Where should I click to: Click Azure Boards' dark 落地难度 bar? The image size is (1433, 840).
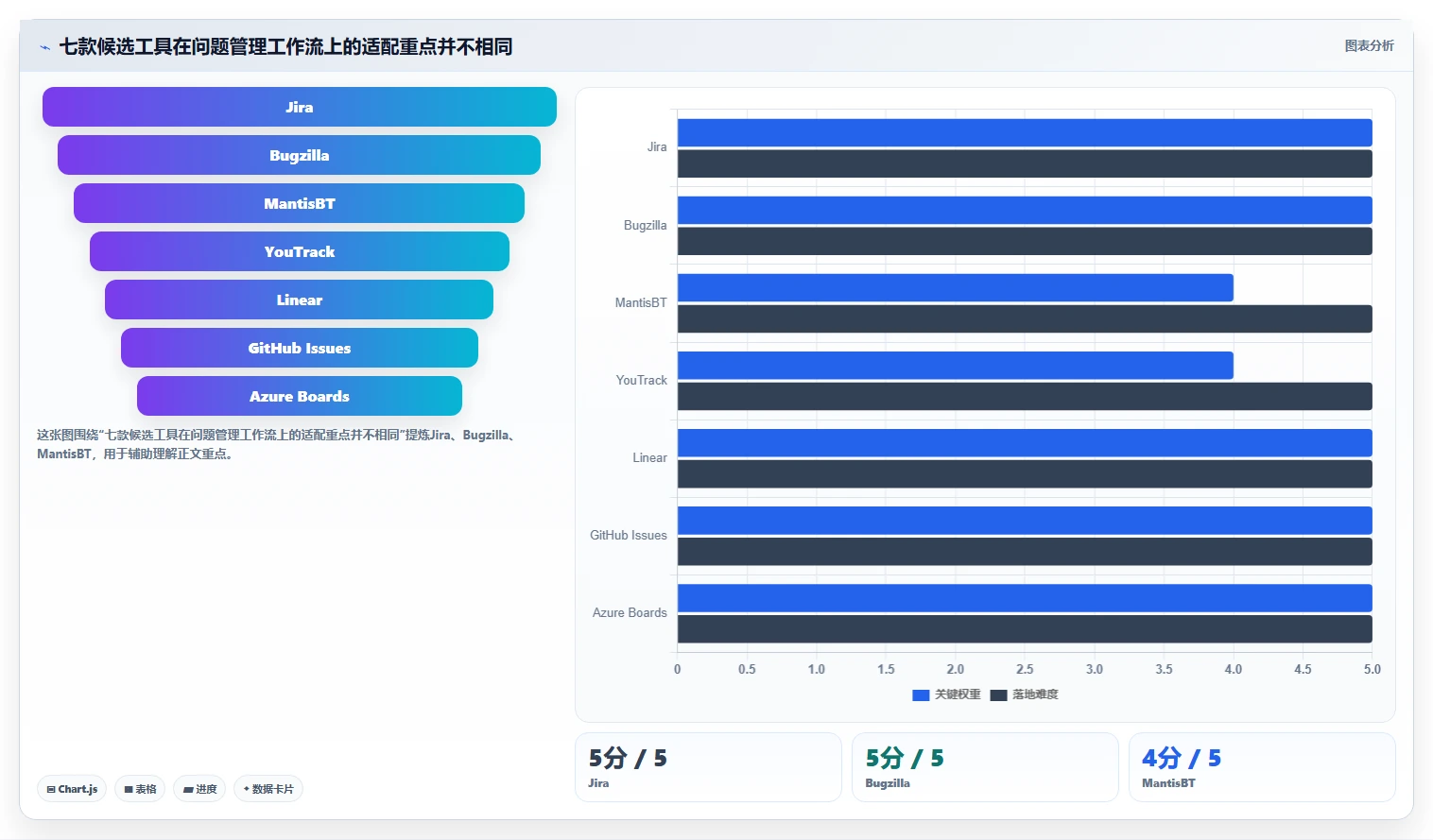(x=1025, y=628)
